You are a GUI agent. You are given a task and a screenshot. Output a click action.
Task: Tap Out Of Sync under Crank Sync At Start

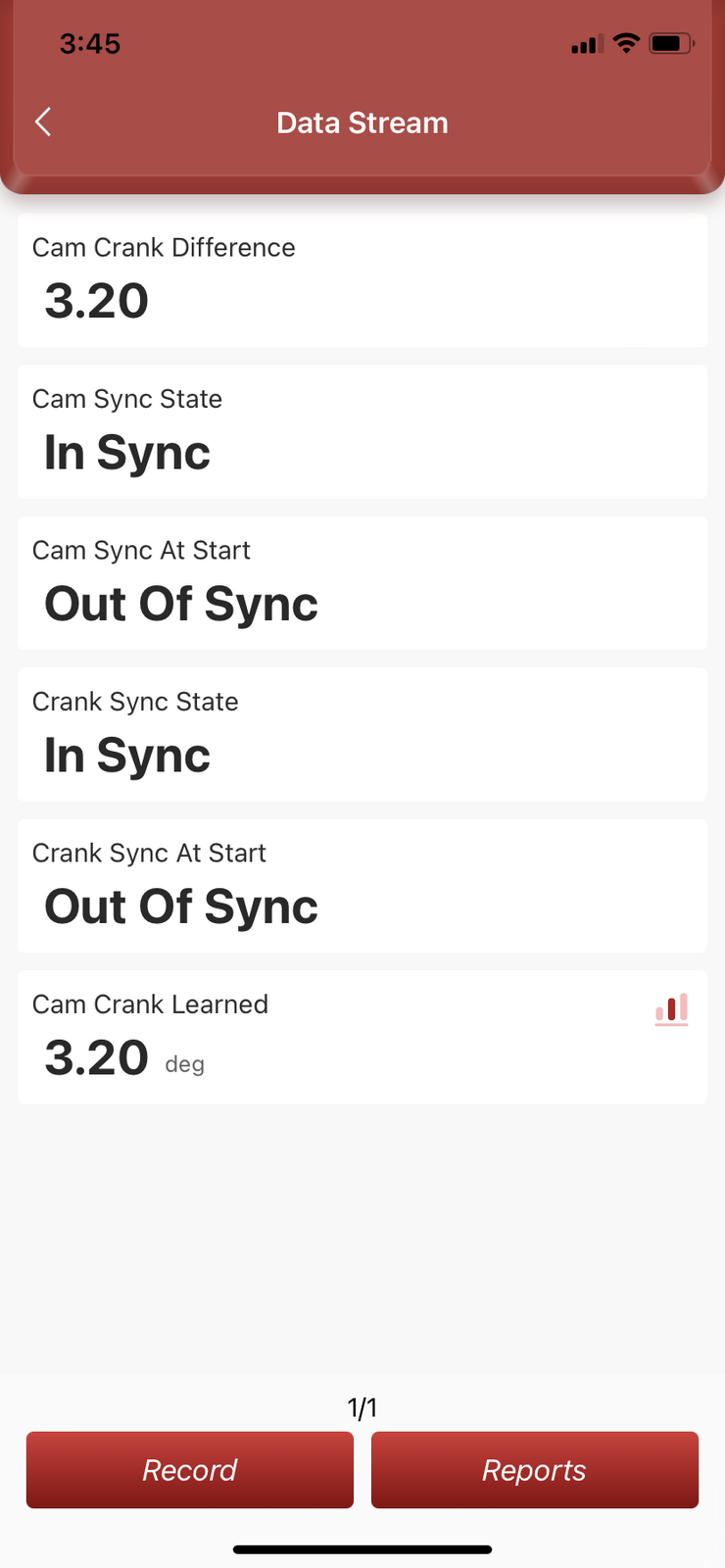(x=181, y=906)
